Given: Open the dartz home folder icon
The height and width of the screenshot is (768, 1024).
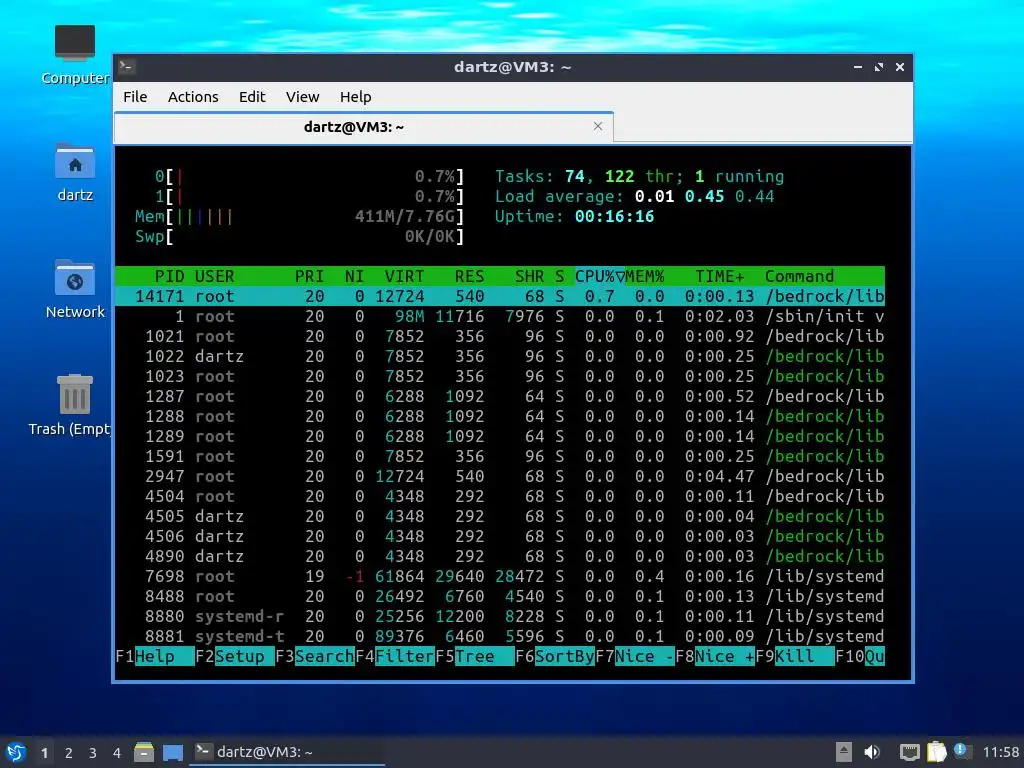Looking at the screenshot, I should (x=74, y=172).
